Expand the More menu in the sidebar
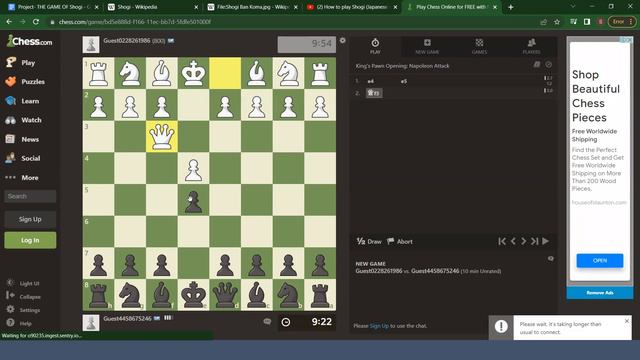This screenshot has width=640, height=360. click(22, 178)
